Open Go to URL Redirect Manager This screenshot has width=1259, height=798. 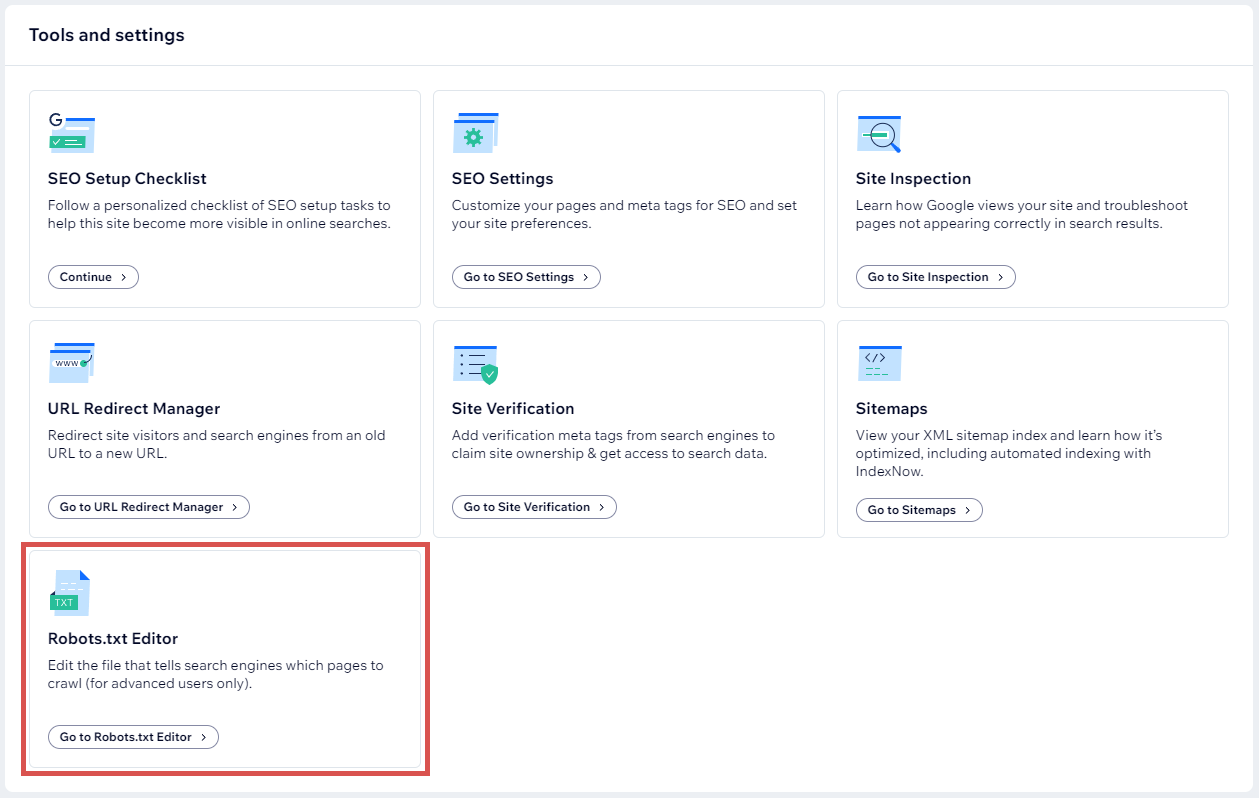(148, 507)
